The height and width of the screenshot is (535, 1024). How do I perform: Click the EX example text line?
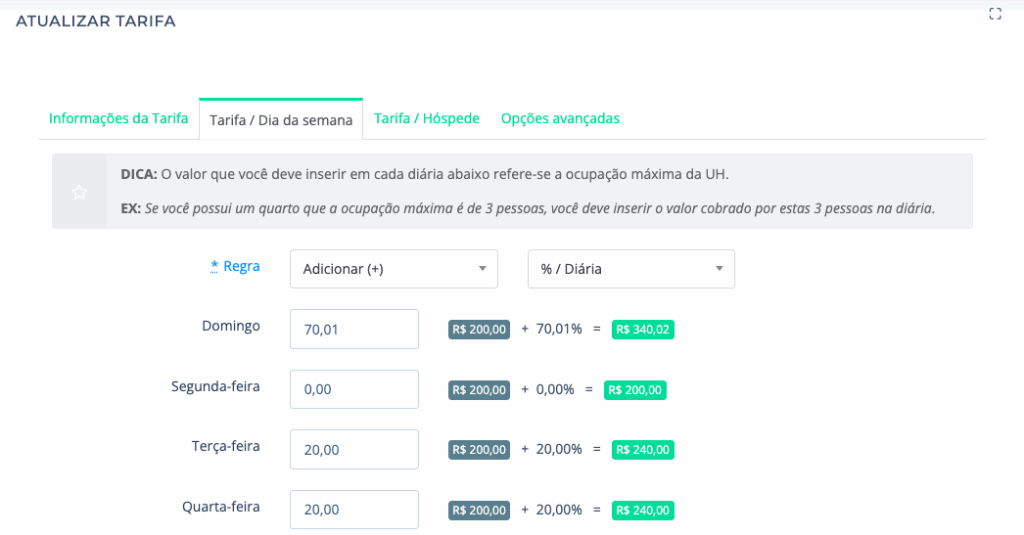528,208
